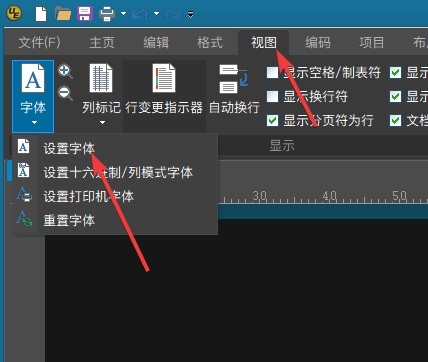Toggle 自动换行 word wrap icon

coord(233,79)
